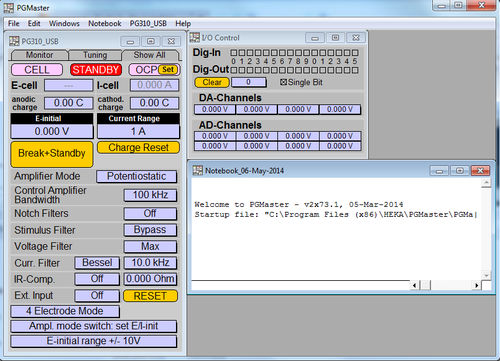The image size is (500, 361).
Task: Open the Amplifier Mode Potentiostatic dropdown
Action: tap(137, 176)
